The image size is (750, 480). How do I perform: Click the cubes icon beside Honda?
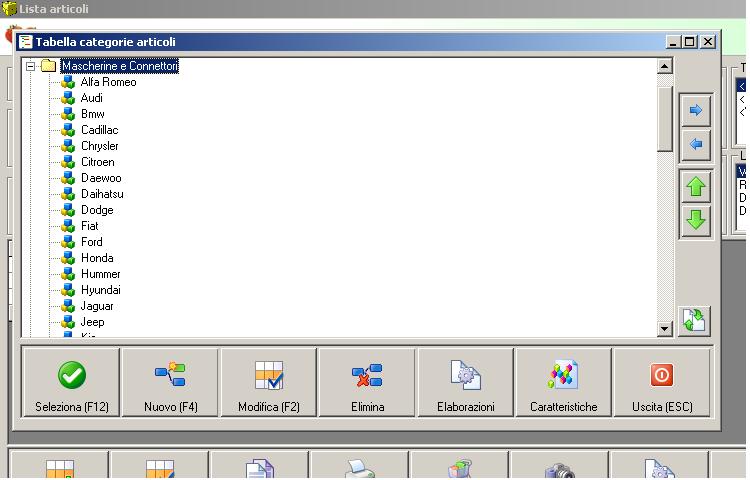coord(68,258)
